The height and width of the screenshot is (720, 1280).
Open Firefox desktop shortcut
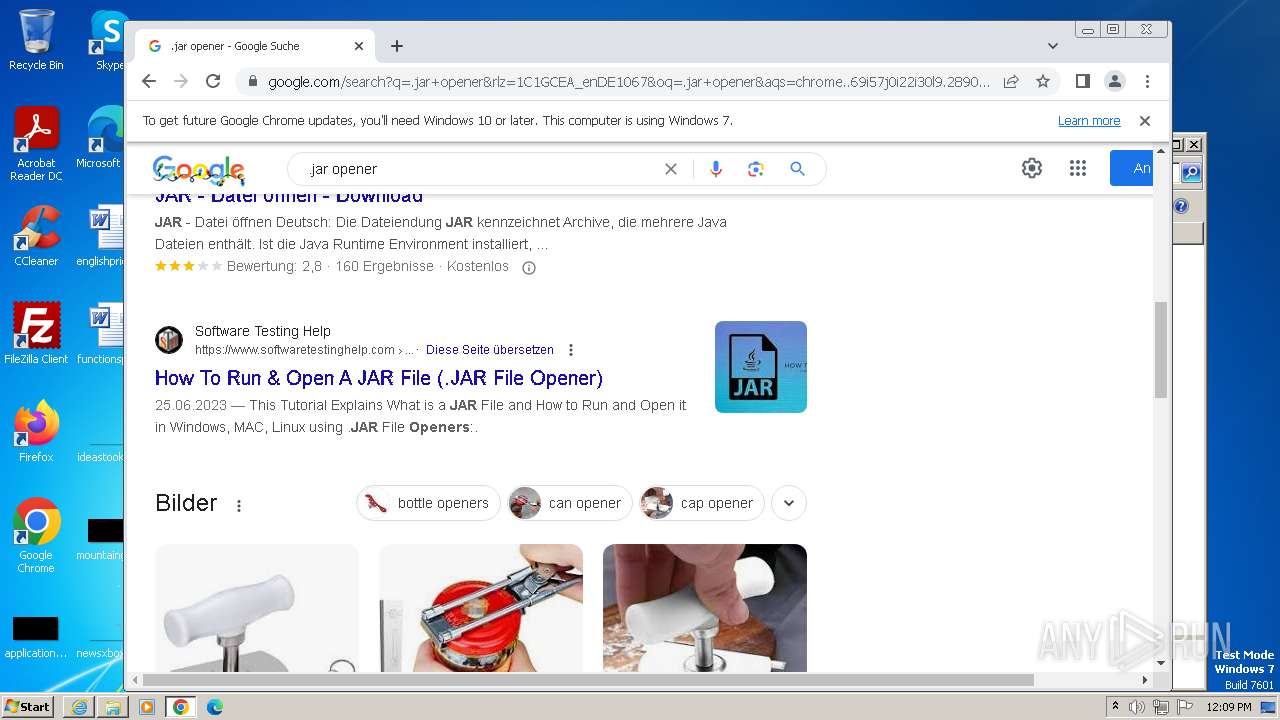36,431
